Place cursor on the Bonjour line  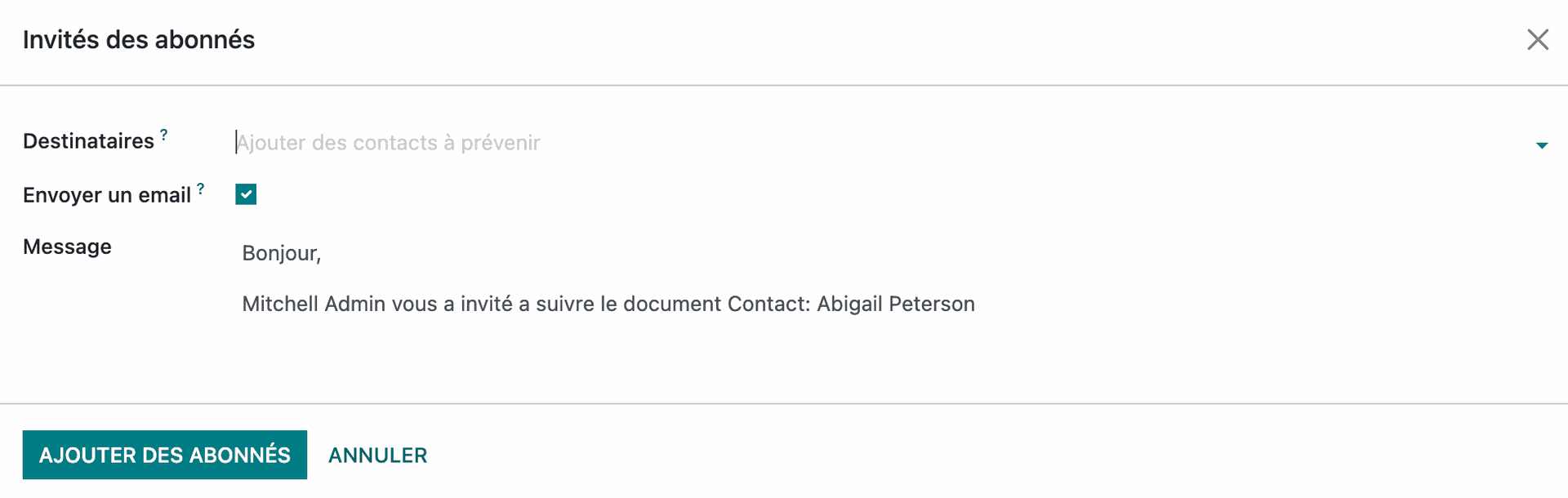pyautogui.click(x=281, y=253)
